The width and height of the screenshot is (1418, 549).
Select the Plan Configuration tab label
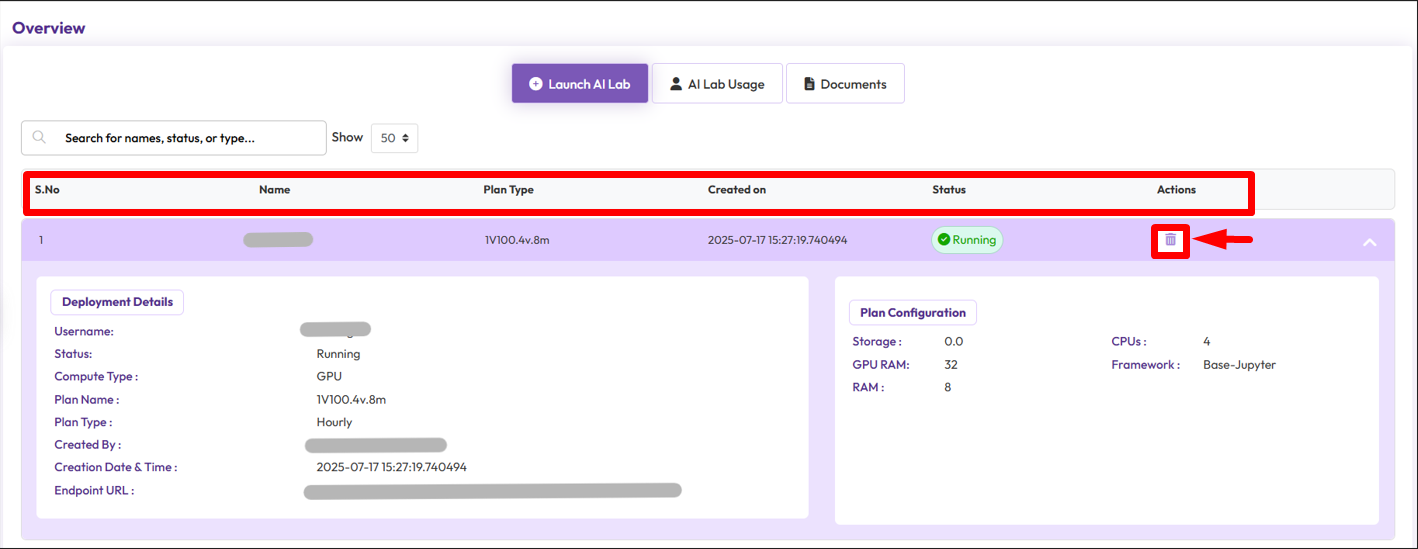point(912,313)
